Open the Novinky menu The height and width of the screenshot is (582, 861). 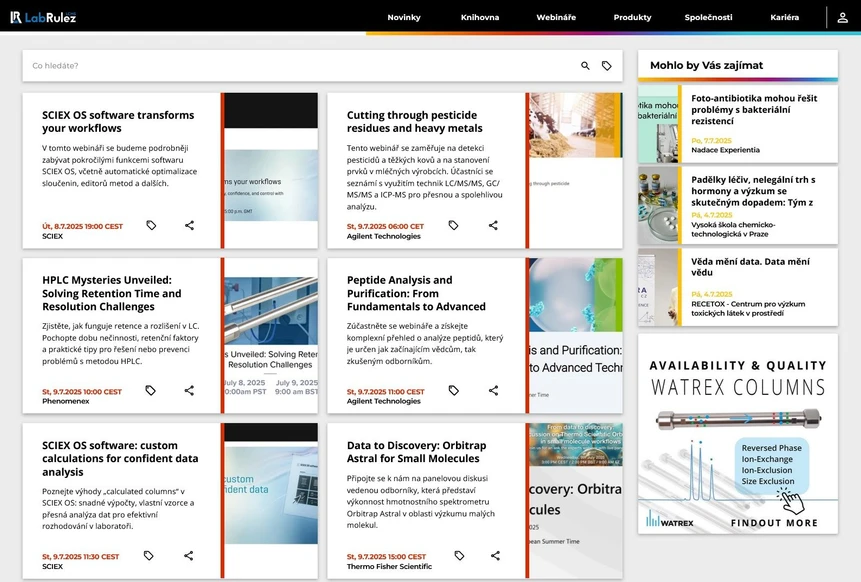[404, 17]
